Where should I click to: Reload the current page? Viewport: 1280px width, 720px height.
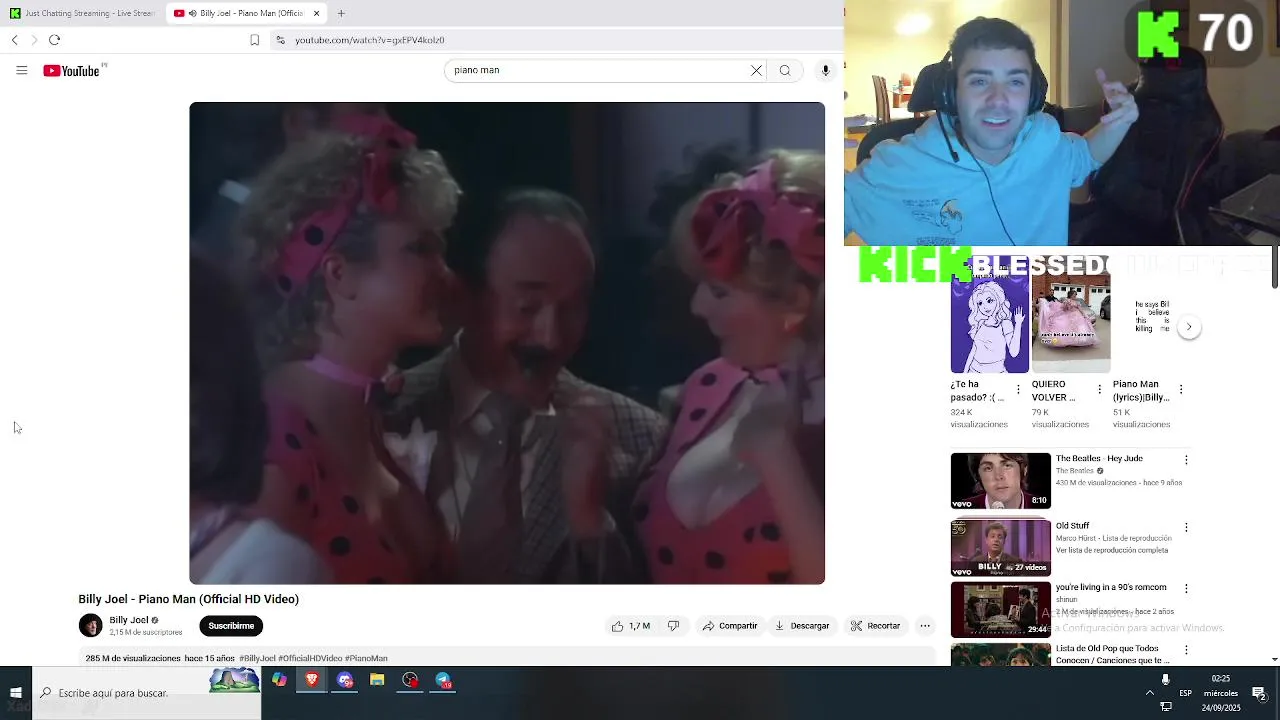[x=55, y=40]
